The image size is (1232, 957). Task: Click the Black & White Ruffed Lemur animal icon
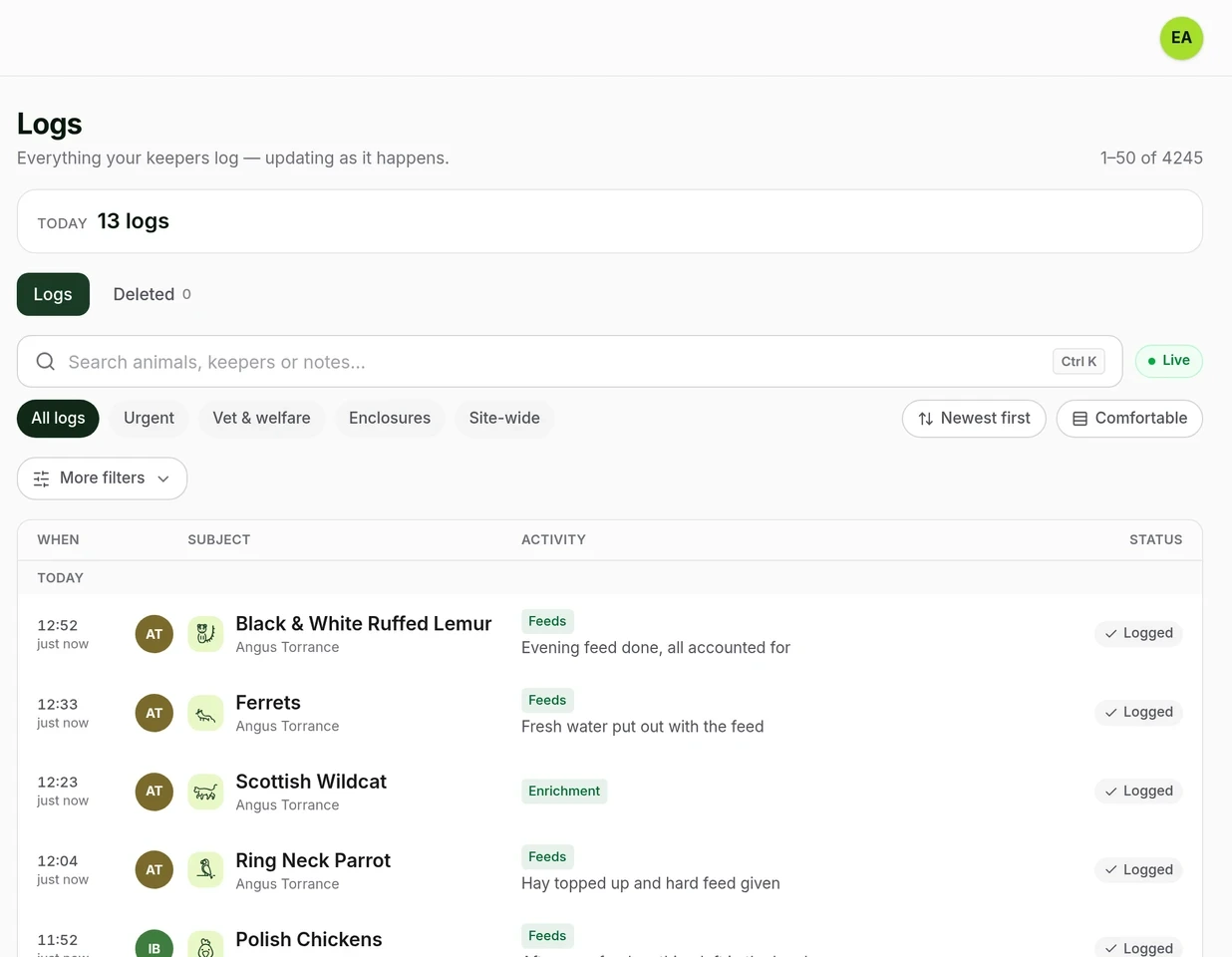[205, 634]
